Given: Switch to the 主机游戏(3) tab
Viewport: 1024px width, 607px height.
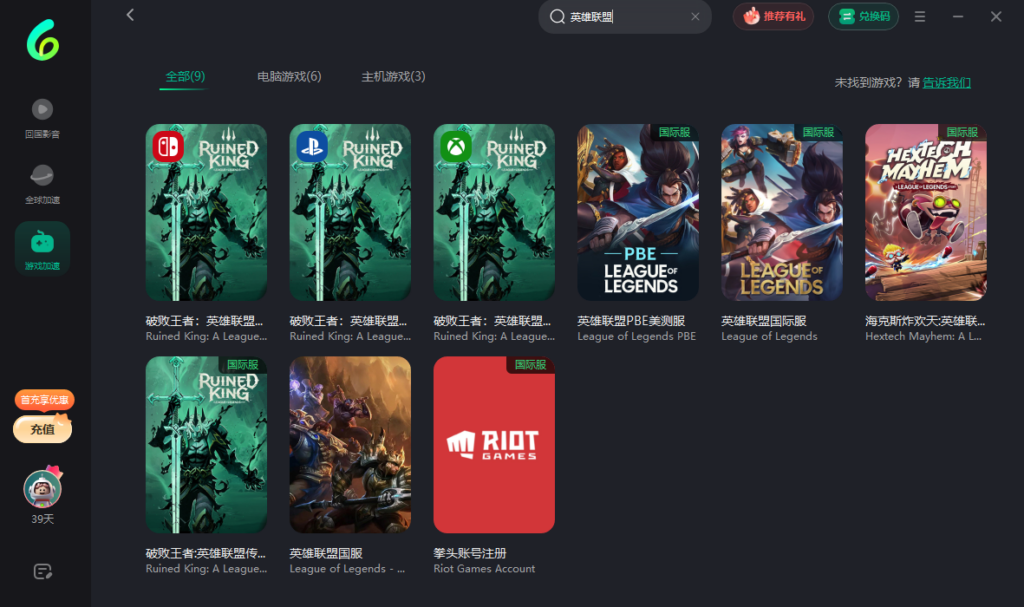Looking at the screenshot, I should pos(393,77).
